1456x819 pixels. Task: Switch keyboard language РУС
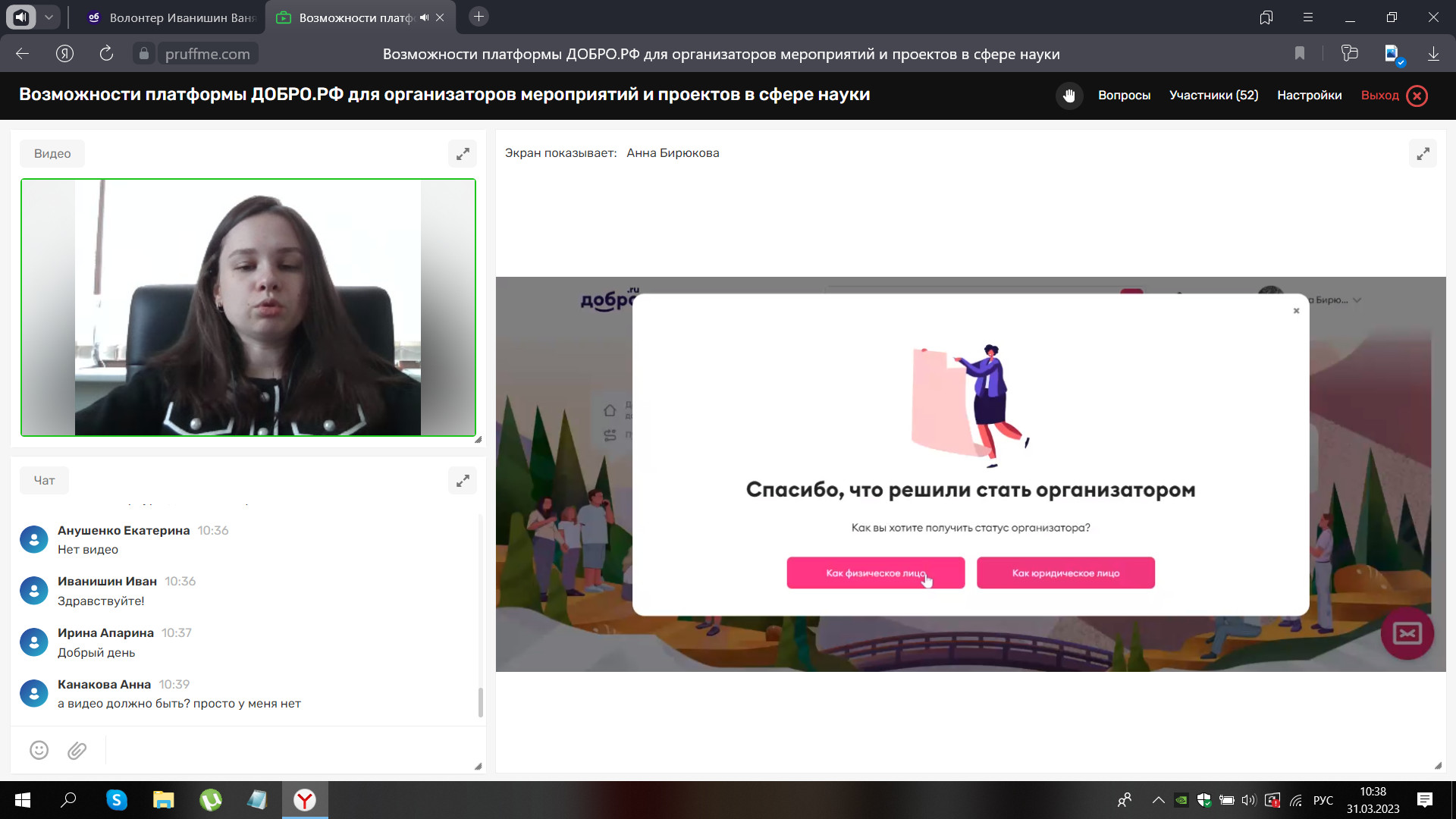point(1323,800)
